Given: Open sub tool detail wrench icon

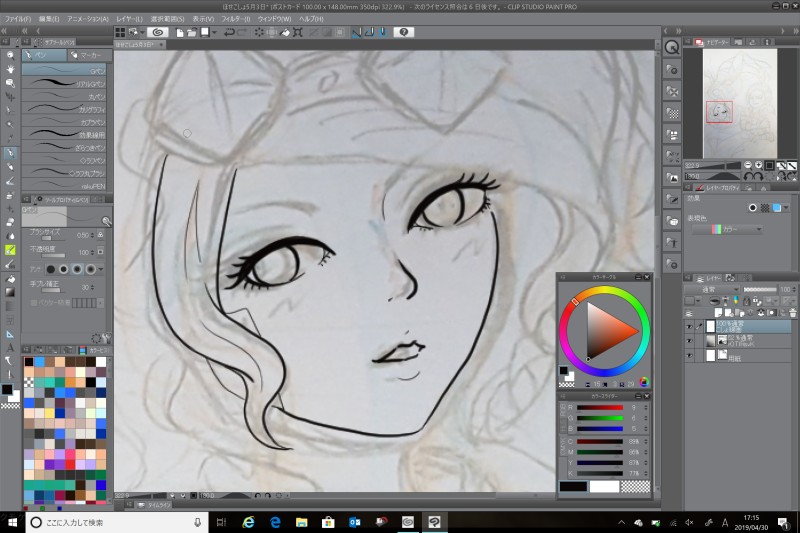Looking at the screenshot, I should coord(106,338).
